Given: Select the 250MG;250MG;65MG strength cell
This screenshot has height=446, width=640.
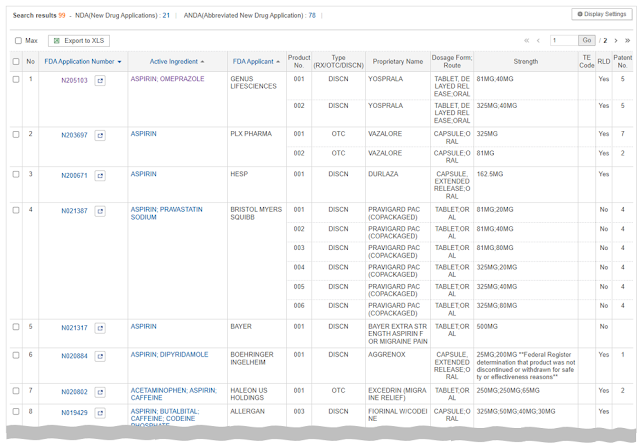Looking at the screenshot, I should coord(526,394).
